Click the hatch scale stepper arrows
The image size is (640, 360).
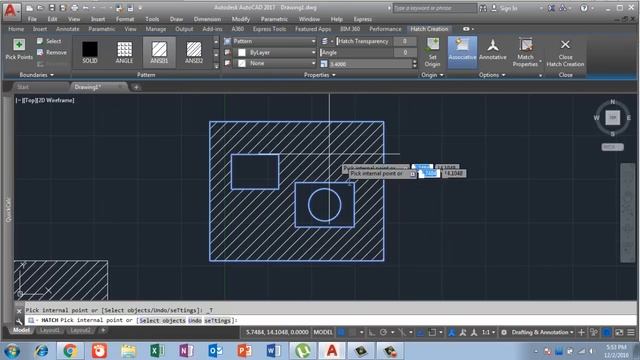pyautogui.click(x=415, y=64)
